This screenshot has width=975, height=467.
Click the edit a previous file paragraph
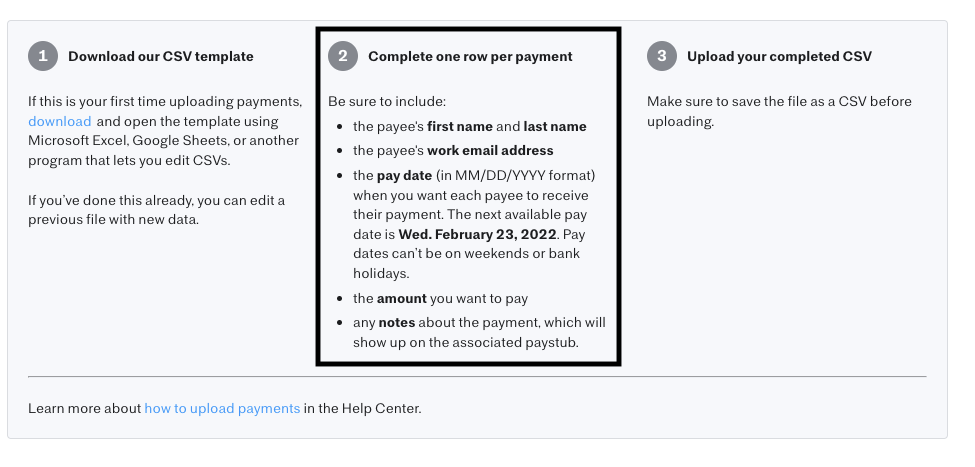click(157, 210)
